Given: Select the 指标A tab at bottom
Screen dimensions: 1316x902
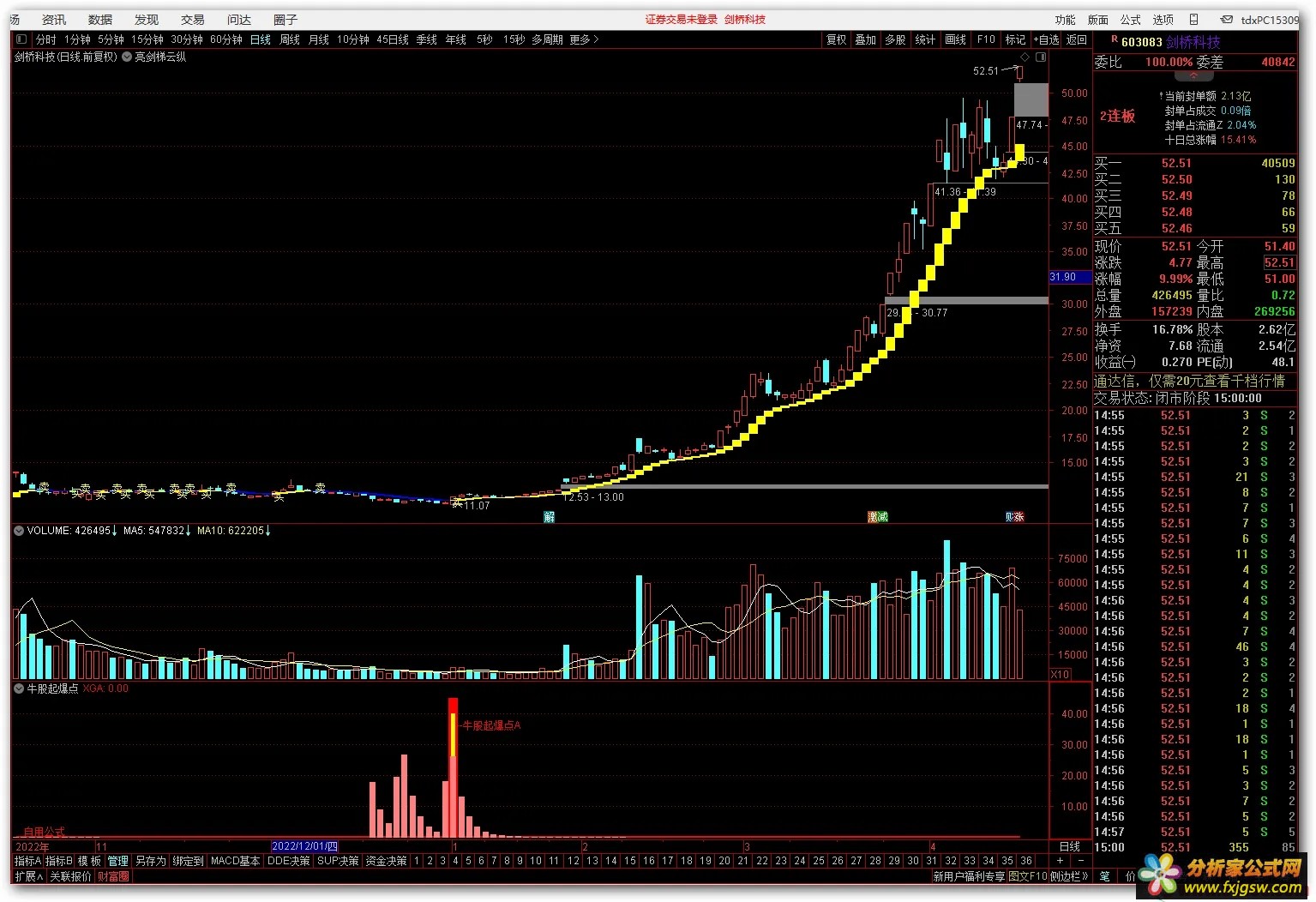Looking at the screenshot, I should click(x=27, y=861).
